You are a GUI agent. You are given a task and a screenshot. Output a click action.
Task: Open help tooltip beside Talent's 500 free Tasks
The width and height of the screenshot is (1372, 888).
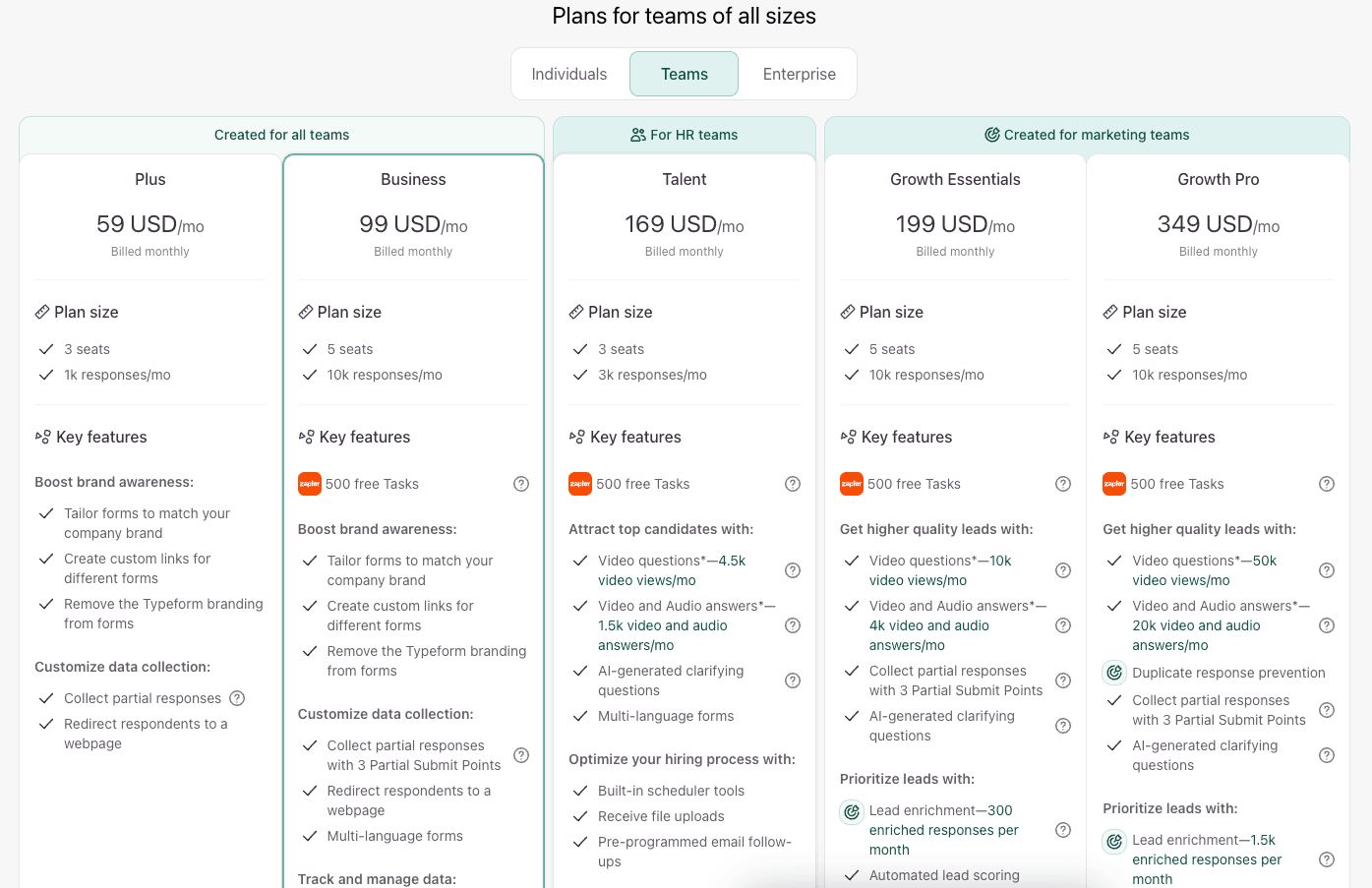[x=793, y=484]
